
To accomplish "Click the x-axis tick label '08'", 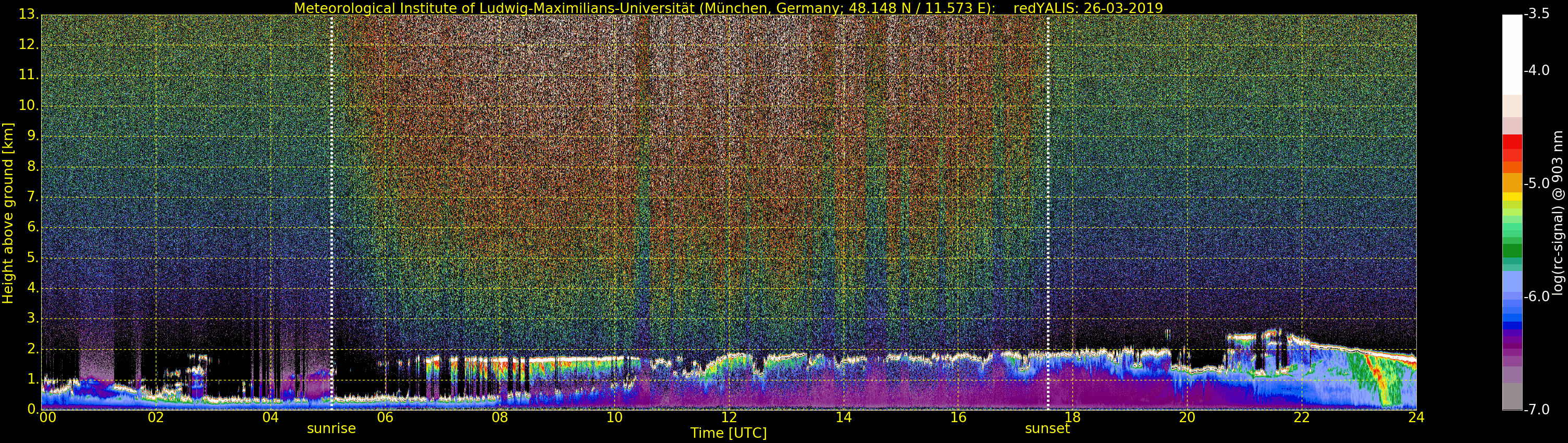I will point(500,417).
